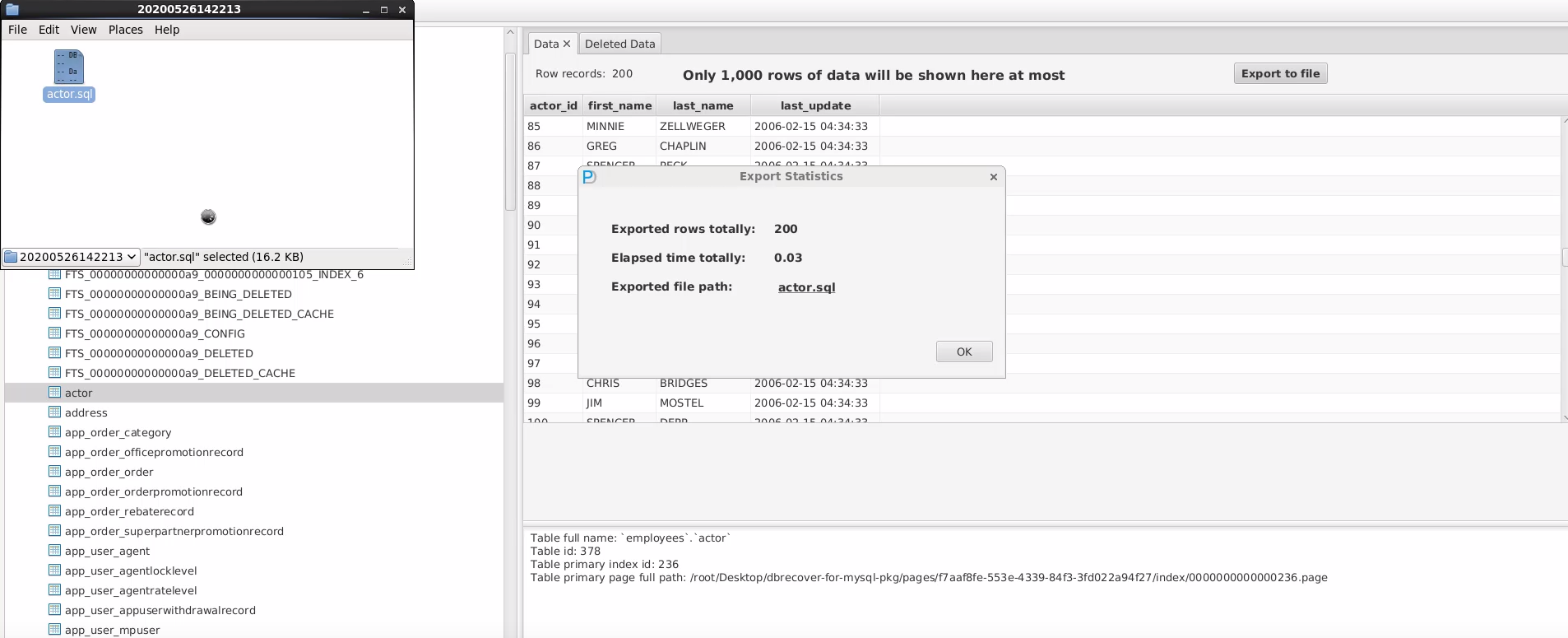Viewport: 1568px width, 638px height.
Task: Click the file manager folder icon in titlebar
Action: click(x=12, y=10)
